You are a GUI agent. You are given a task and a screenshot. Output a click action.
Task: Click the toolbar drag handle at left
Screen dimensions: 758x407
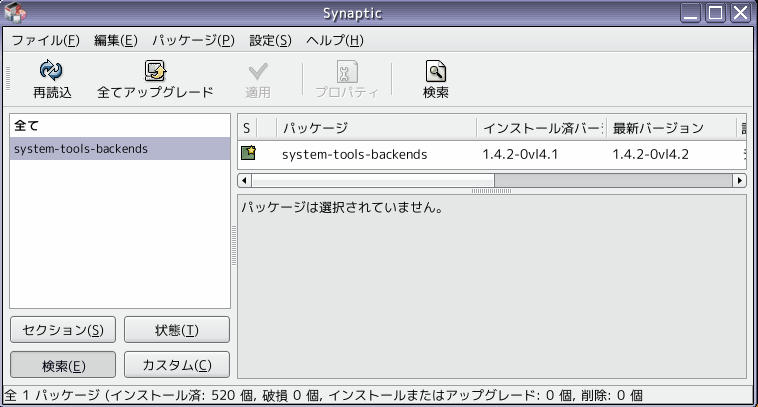pos(8,78)
